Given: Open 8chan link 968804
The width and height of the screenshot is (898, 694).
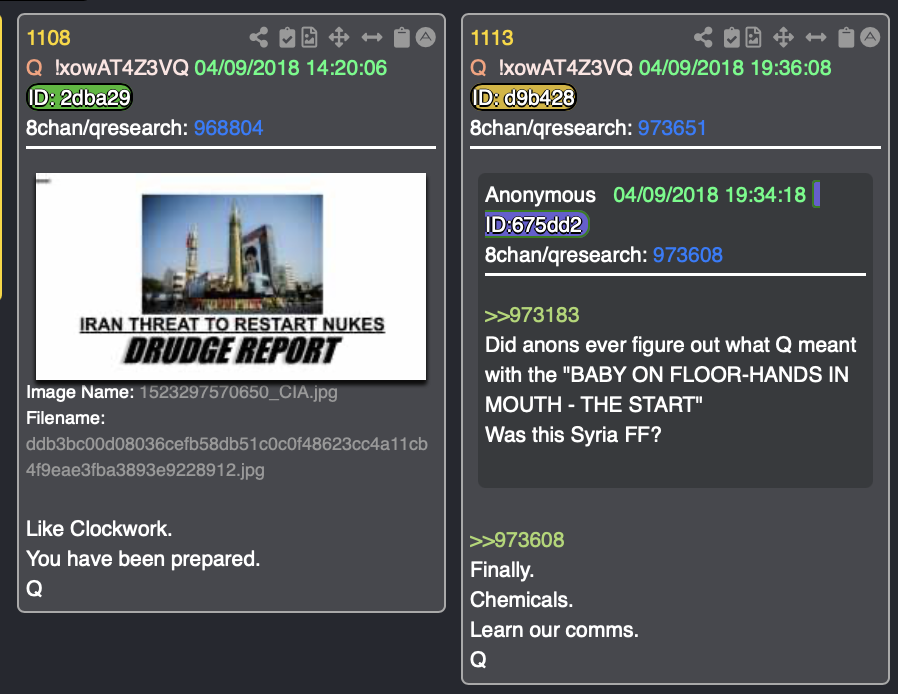Looking at the screenshot, I should tap(229, 128).
